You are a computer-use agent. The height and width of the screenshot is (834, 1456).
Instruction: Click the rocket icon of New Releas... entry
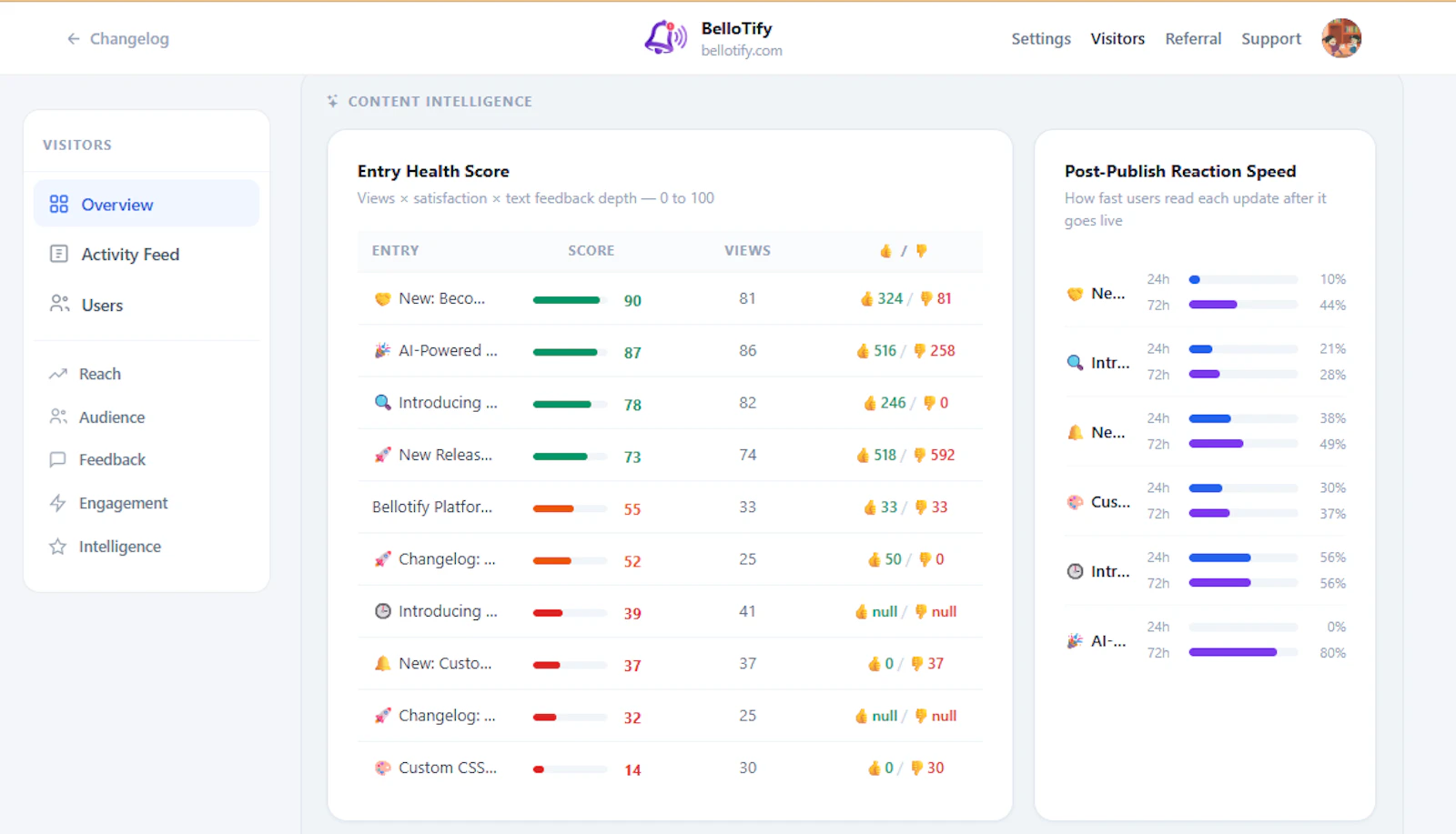[x=383, y=455]
